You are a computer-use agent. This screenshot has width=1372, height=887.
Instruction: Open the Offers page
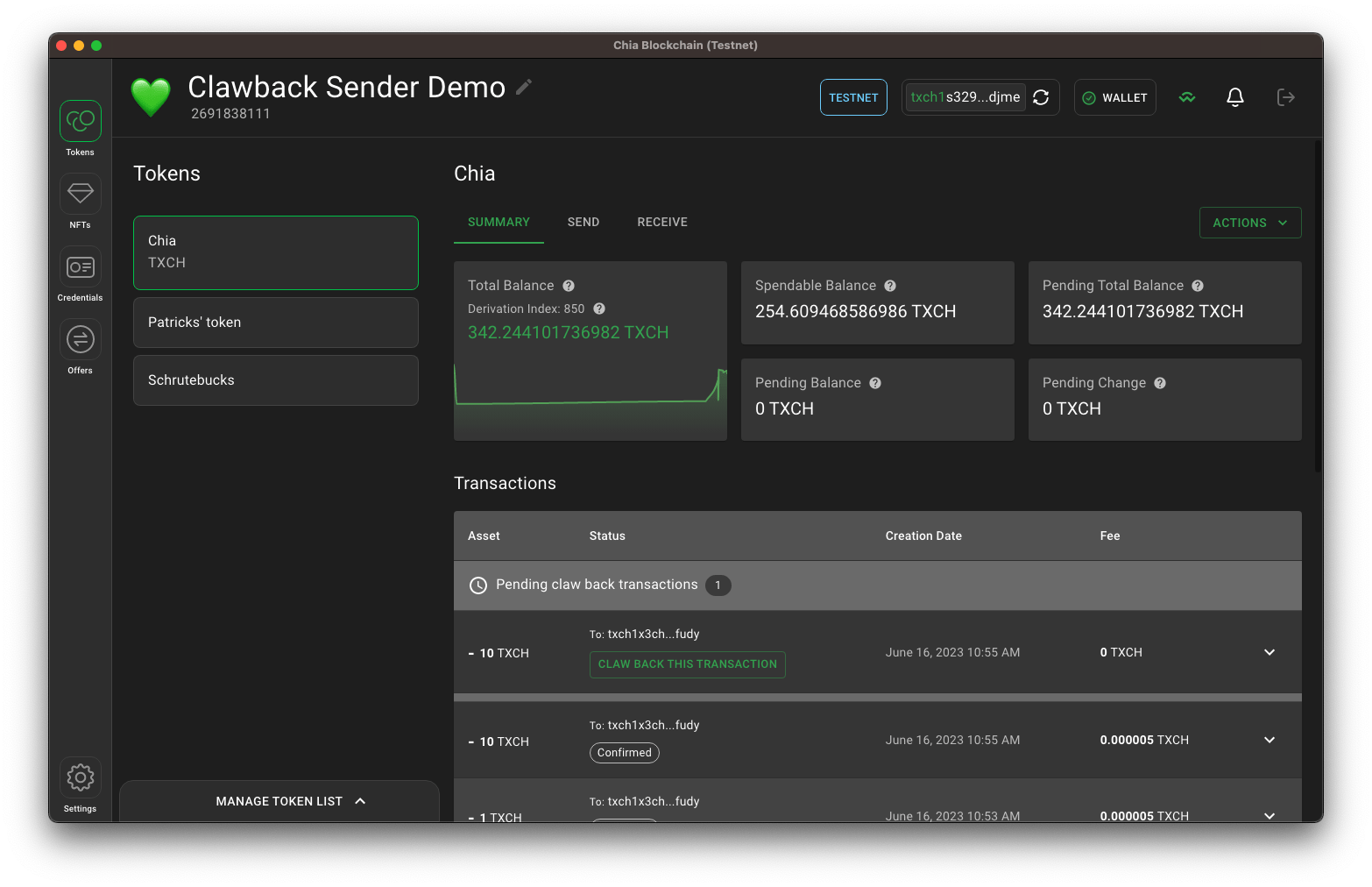[x=81, y=339]
